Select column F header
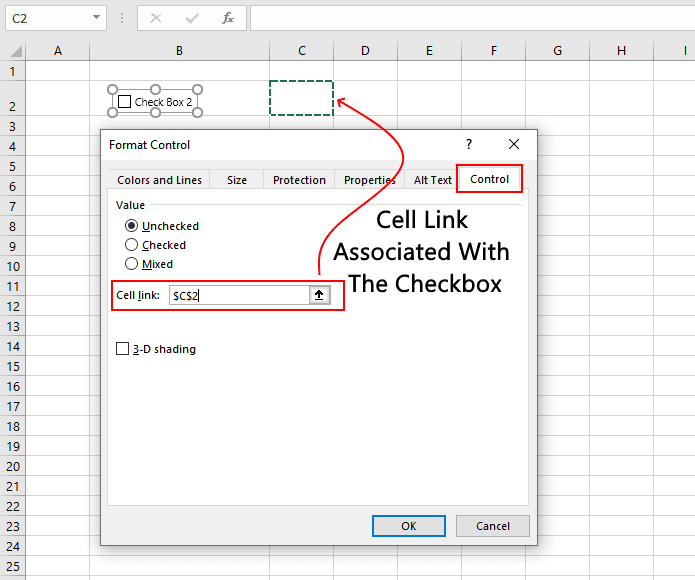 (493, 51)
